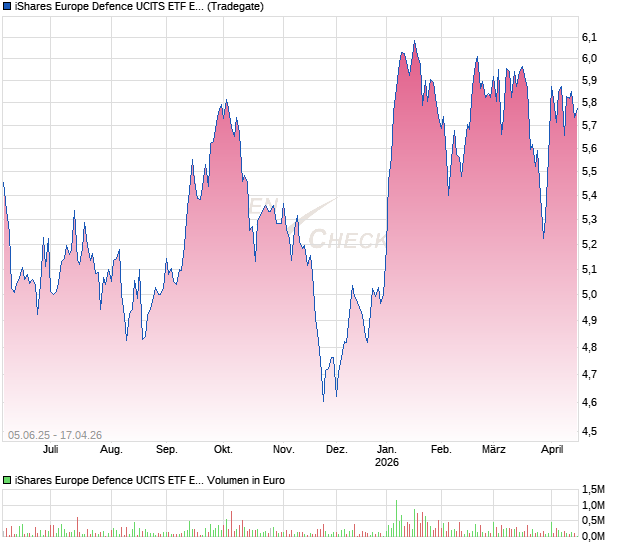Click the 6,1 price axis value
The image size is (620, 546).
(x=589, y=37)
